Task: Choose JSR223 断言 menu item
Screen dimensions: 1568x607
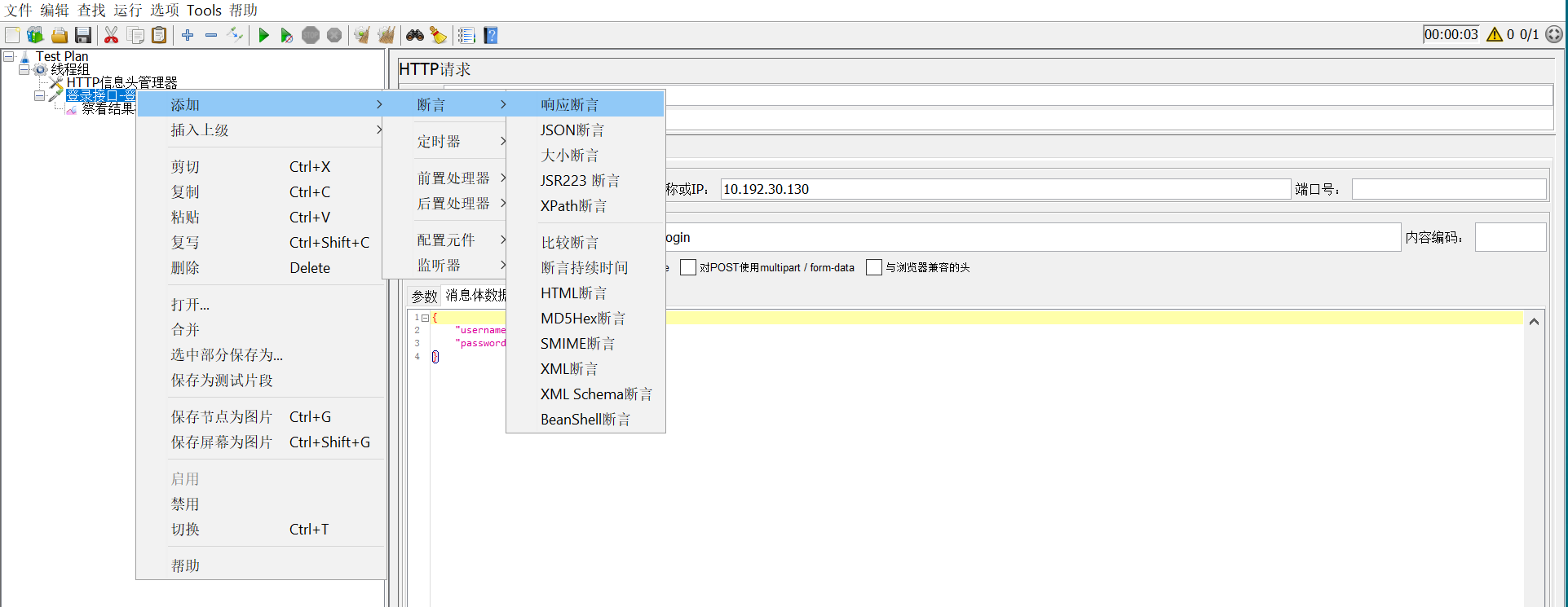Action: (x=585, y=180)
